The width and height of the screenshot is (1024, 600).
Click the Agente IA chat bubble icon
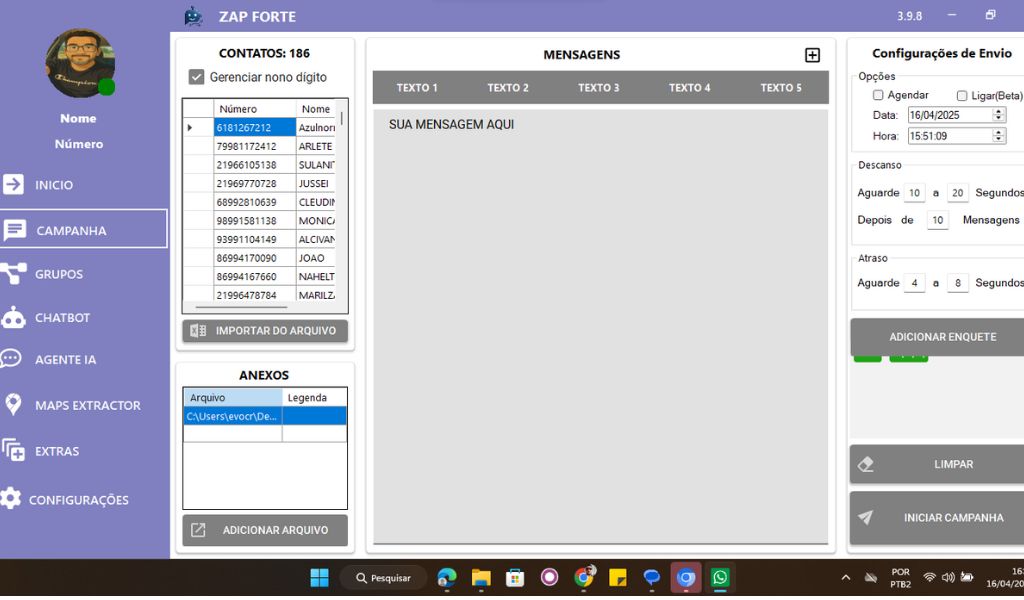pos(12,359)
